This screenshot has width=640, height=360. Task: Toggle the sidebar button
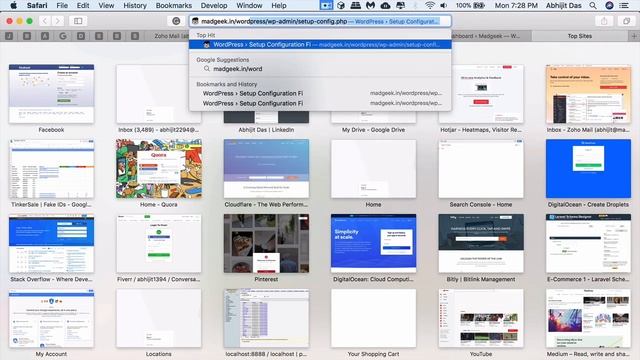[78, 21]
